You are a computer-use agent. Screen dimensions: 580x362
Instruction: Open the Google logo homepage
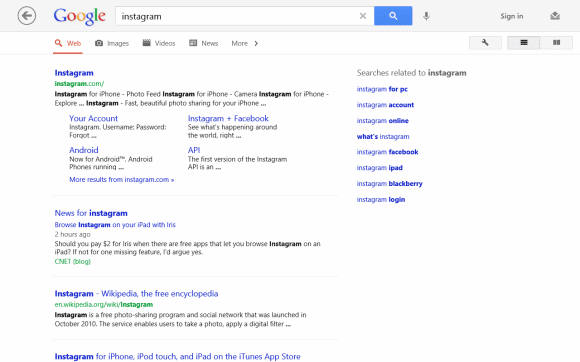tap(80, 17)
